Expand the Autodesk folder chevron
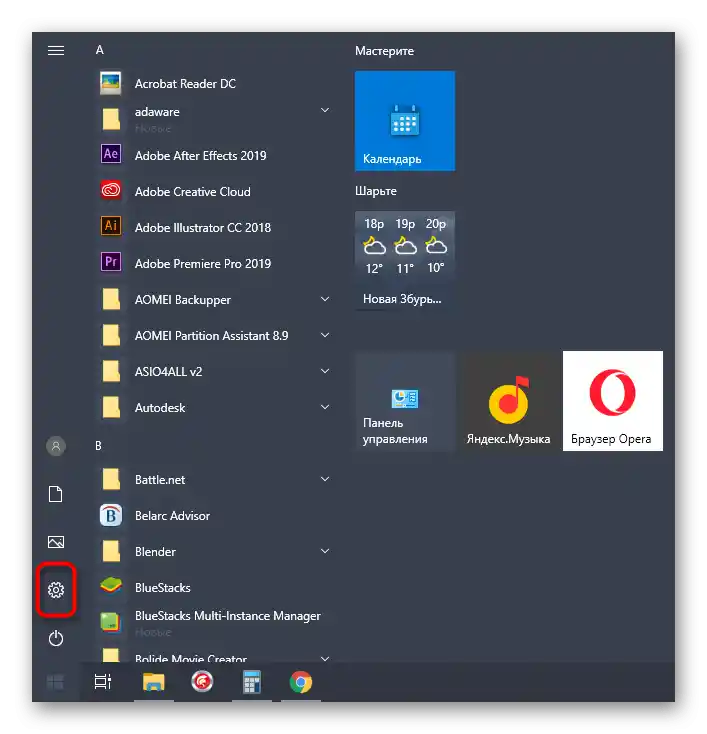 click(x=325, y=407)
